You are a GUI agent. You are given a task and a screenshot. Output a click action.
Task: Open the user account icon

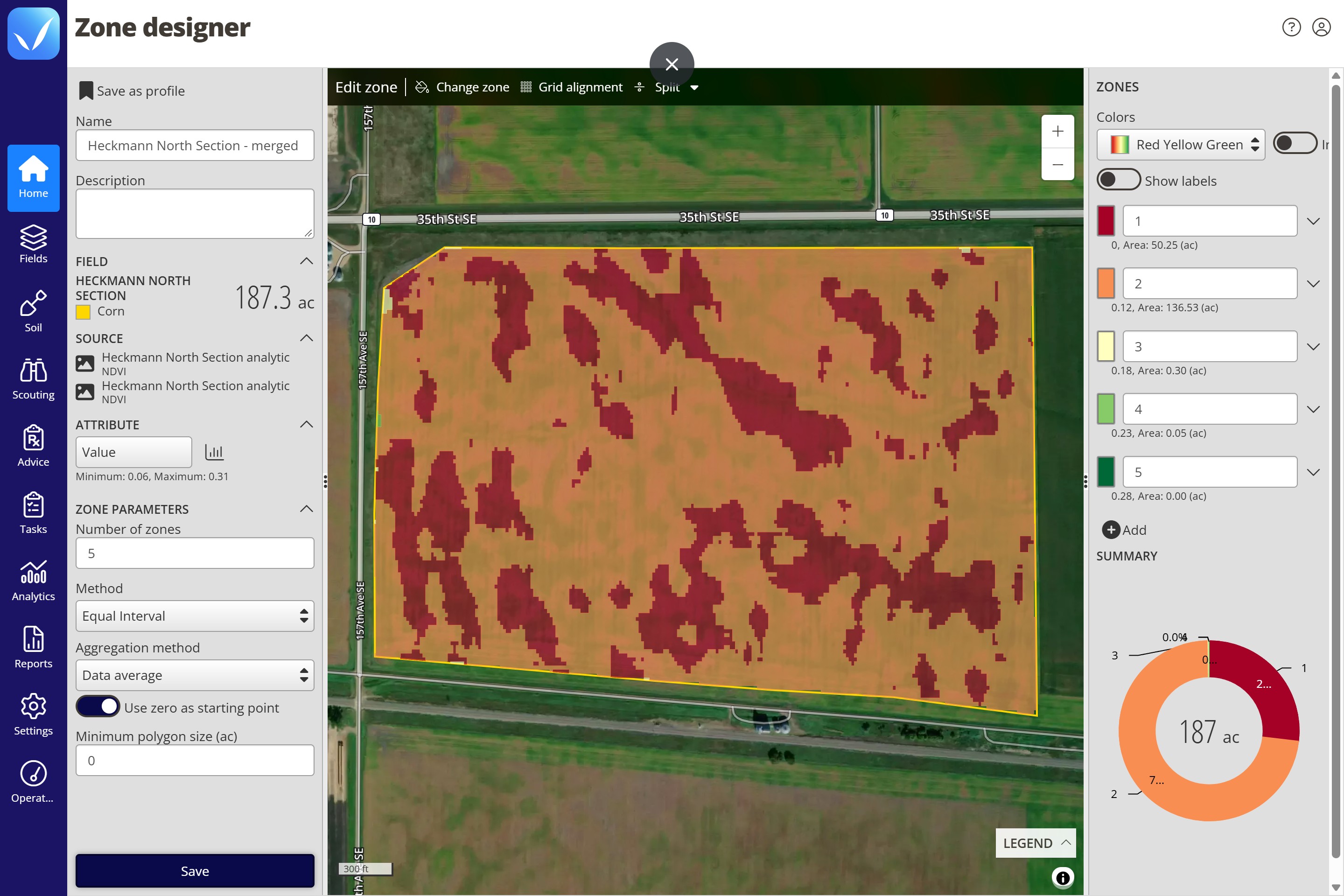[x=1321, y=27]
